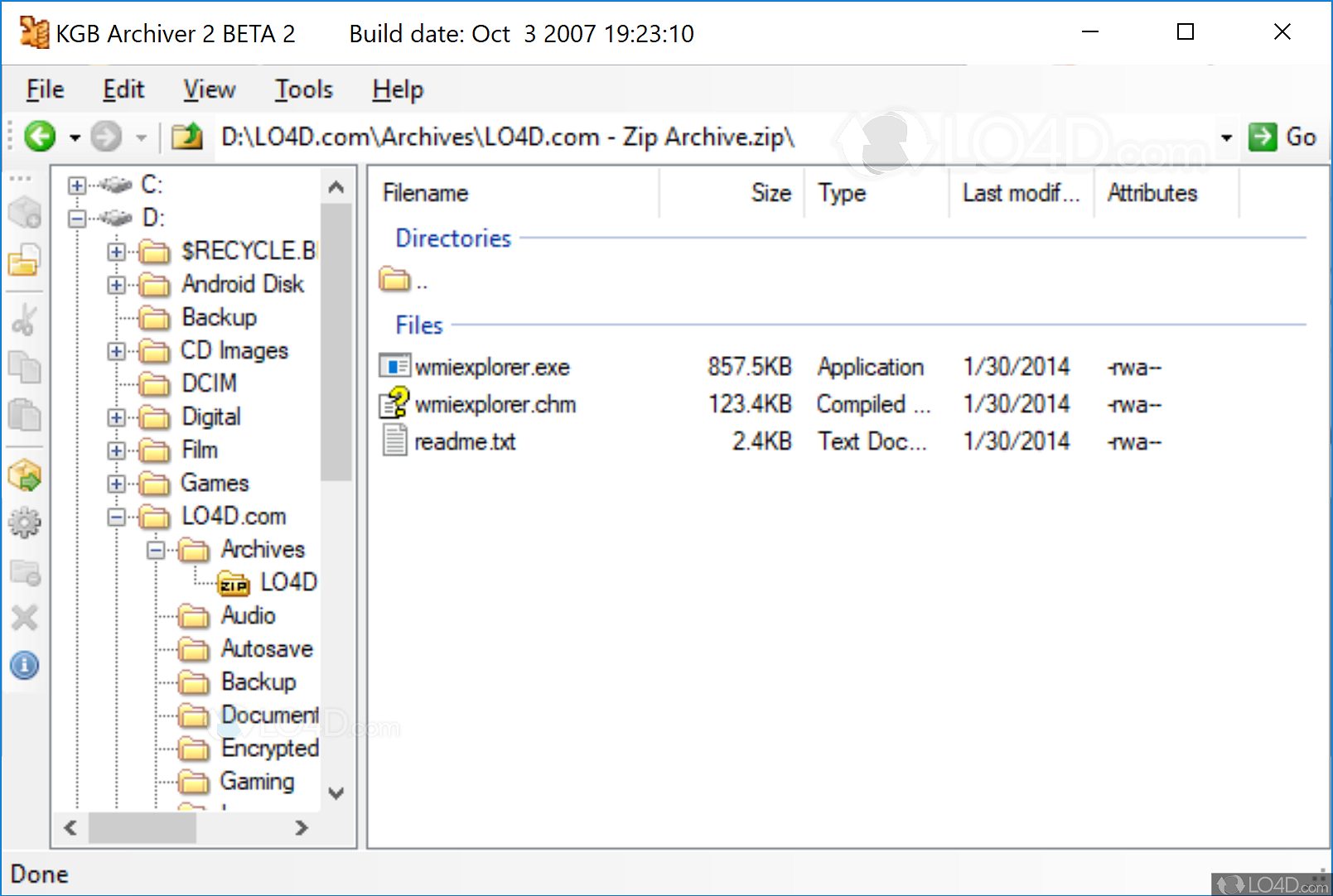The height and width of the screenshot is (896, 1333).
Task: Go up one folder level icon
Action: click(x=187, y=136)
